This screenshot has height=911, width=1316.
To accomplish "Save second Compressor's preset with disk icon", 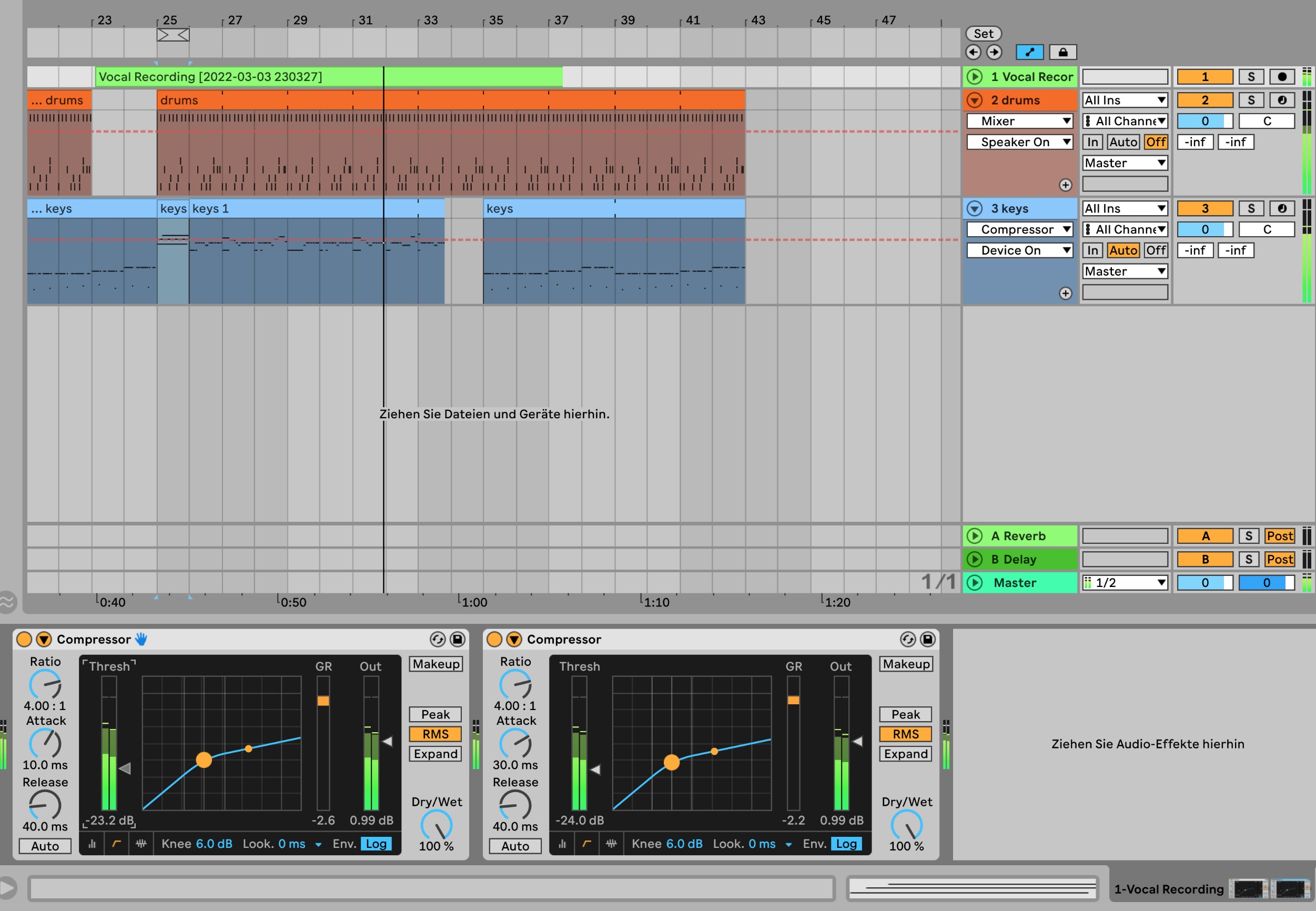I will pyautogui.click(x=928, y=639).
